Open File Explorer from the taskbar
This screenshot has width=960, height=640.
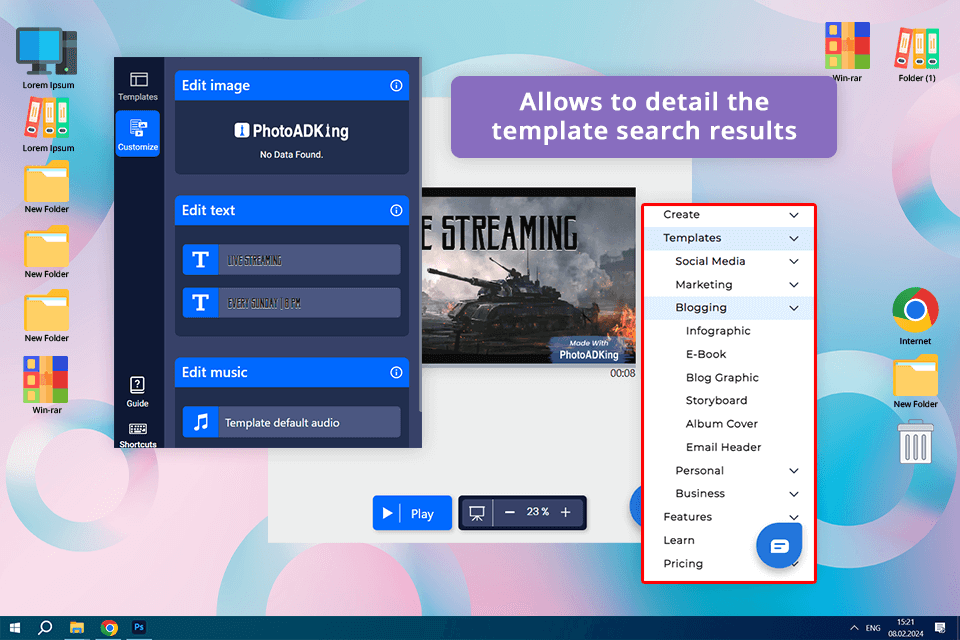click(x=77, y=628)
